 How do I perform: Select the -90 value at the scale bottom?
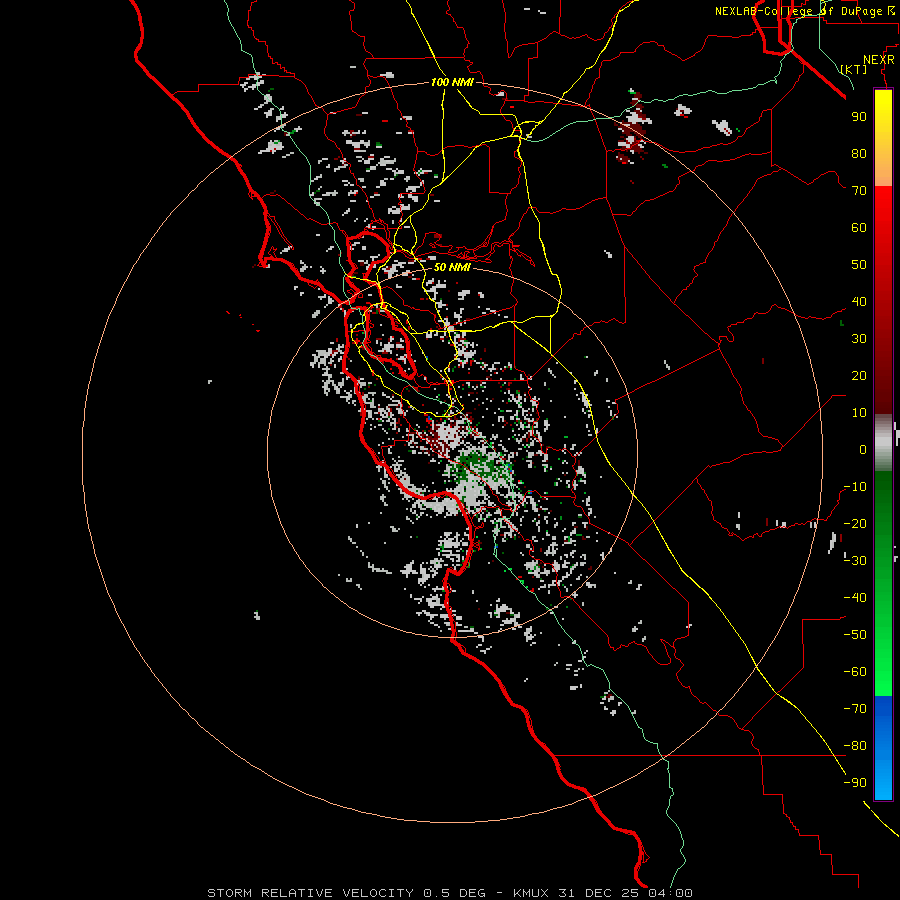point(855,782)
